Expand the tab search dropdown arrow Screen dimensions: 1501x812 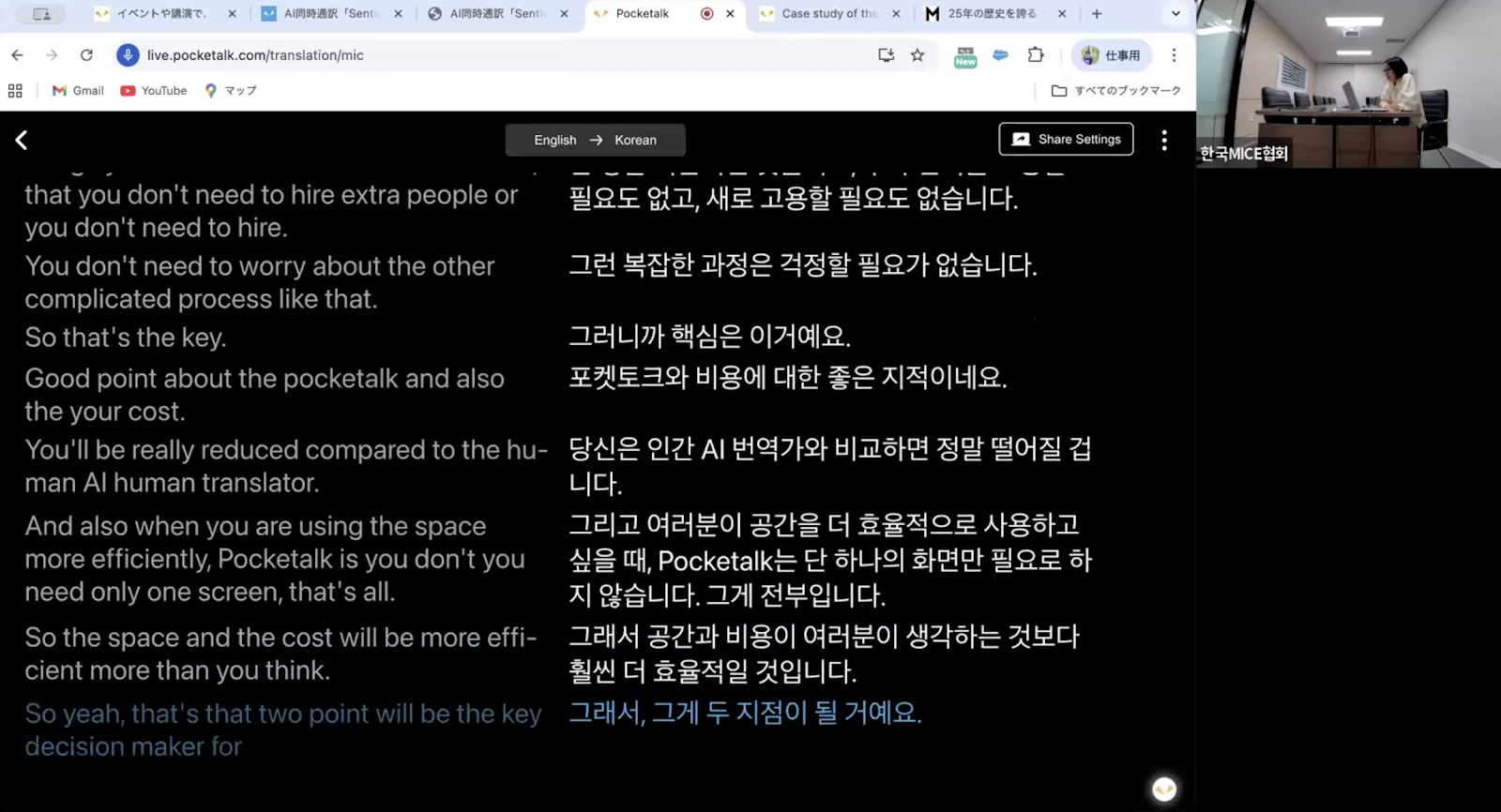pos(1175,14)
